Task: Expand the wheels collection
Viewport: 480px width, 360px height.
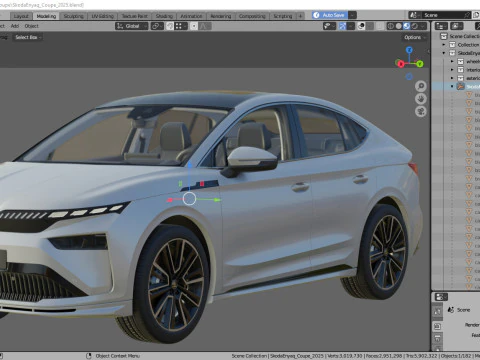Action: click(452, 61)
